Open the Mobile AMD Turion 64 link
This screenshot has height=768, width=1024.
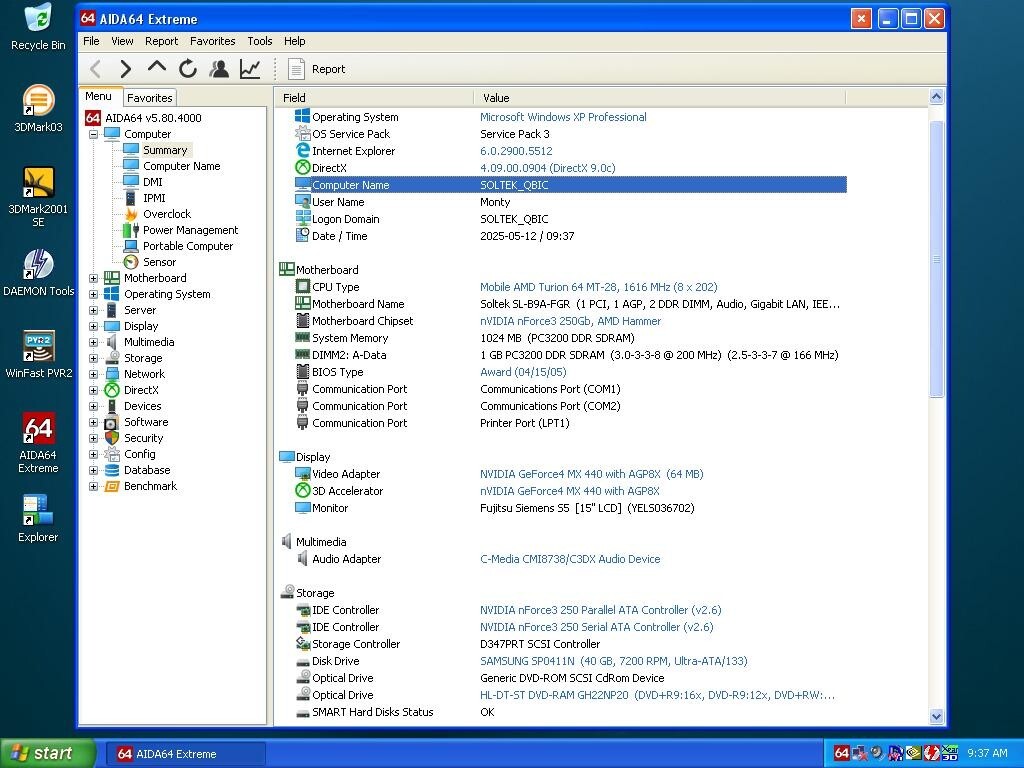(598, 287)
